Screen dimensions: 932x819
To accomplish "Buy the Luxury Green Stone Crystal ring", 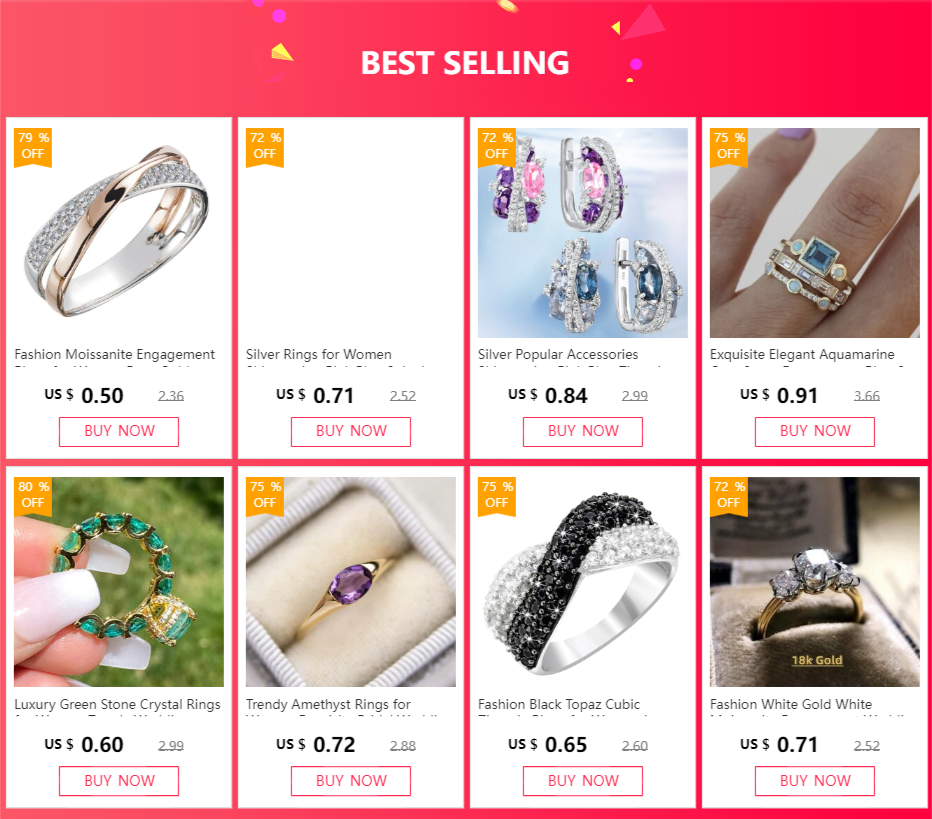I will tap(119, 781).
